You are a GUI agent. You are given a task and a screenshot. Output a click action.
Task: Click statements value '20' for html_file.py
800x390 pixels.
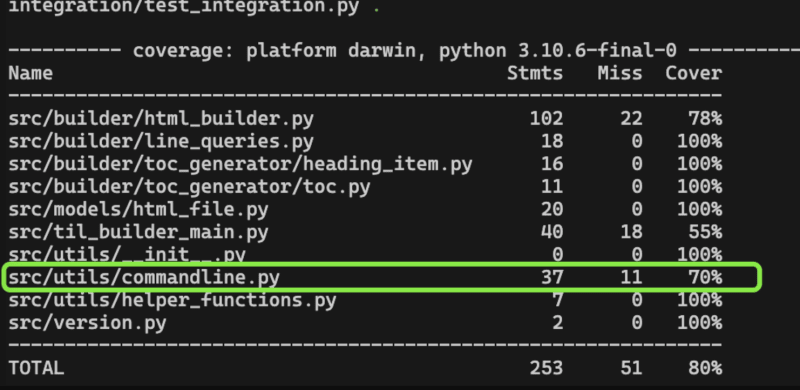click(552, 209)
